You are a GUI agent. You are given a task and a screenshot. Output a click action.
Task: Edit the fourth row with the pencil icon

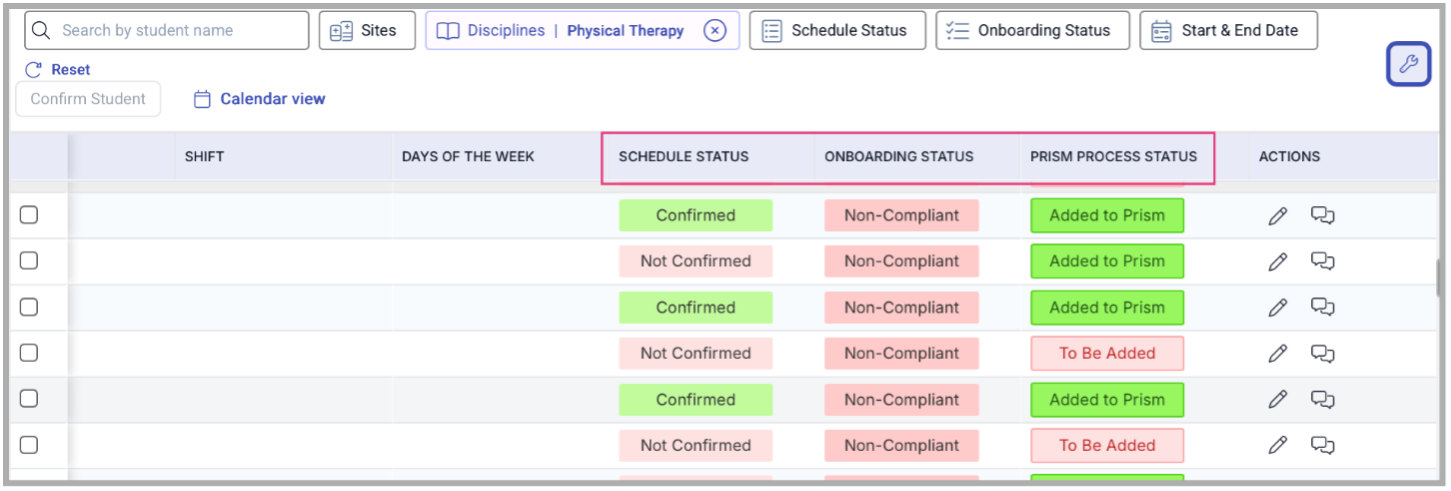click(x=1277, y=354)
